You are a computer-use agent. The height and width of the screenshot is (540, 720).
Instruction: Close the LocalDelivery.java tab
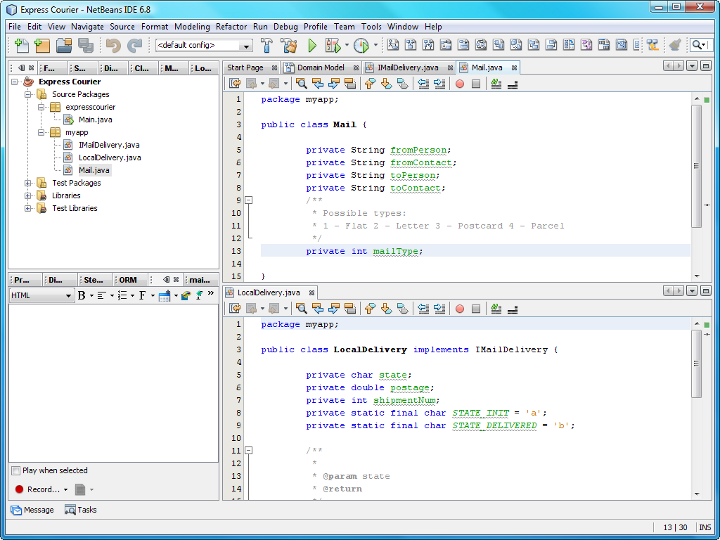[x=311, y=293]
